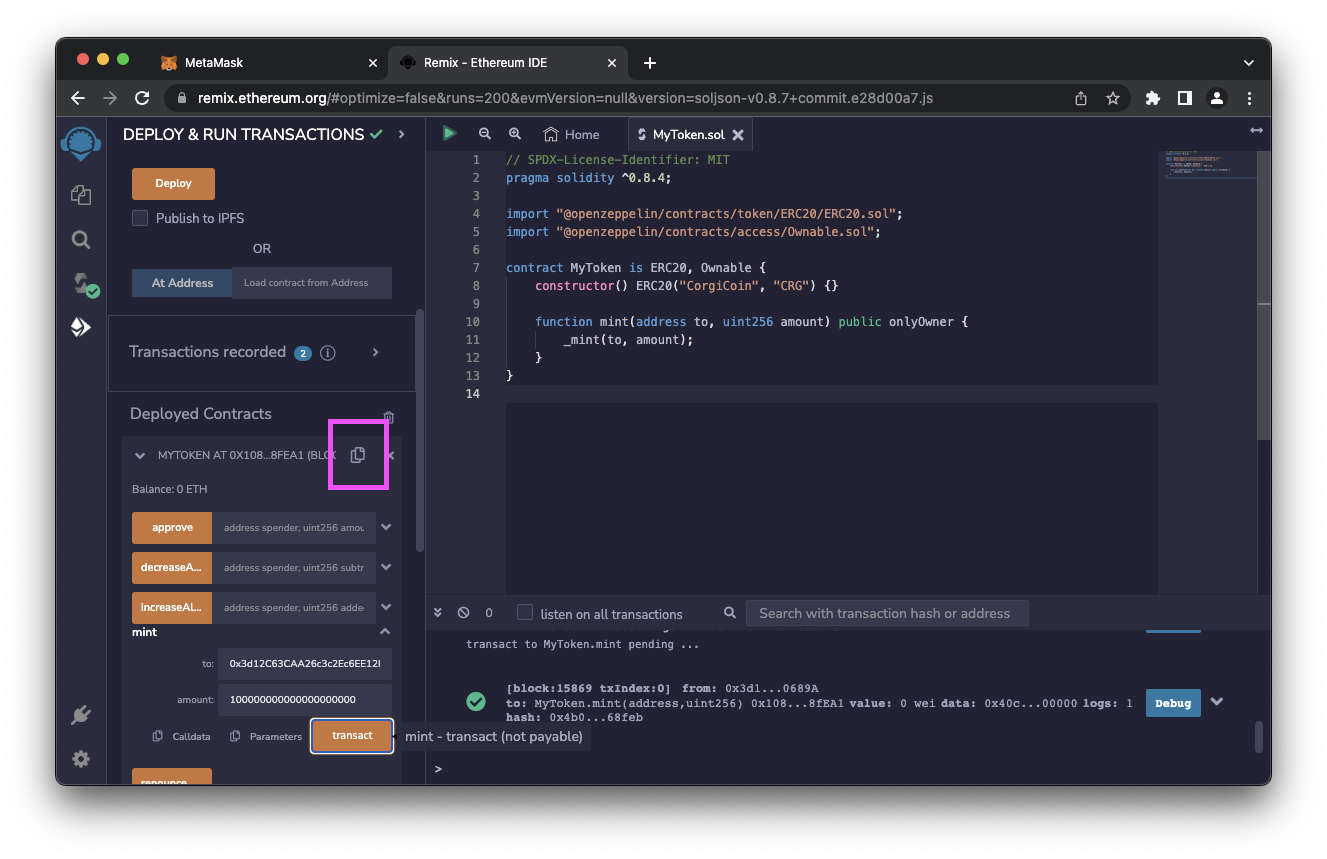This screenshot has width=1327, height=859.
Task: Open the Plugin manager plug icon
Action: click(81, 715)
